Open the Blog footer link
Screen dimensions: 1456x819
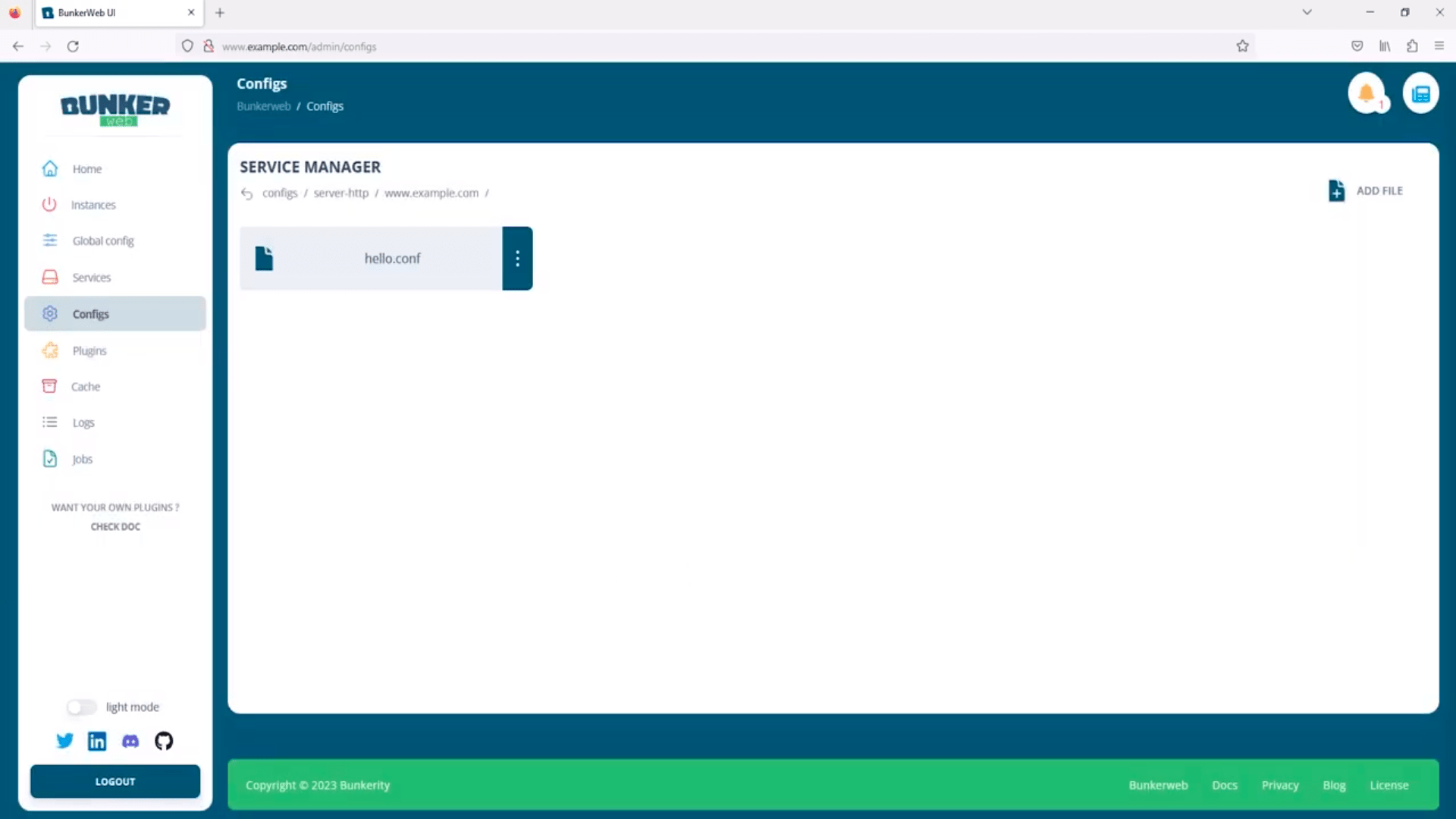(1334, 786)
